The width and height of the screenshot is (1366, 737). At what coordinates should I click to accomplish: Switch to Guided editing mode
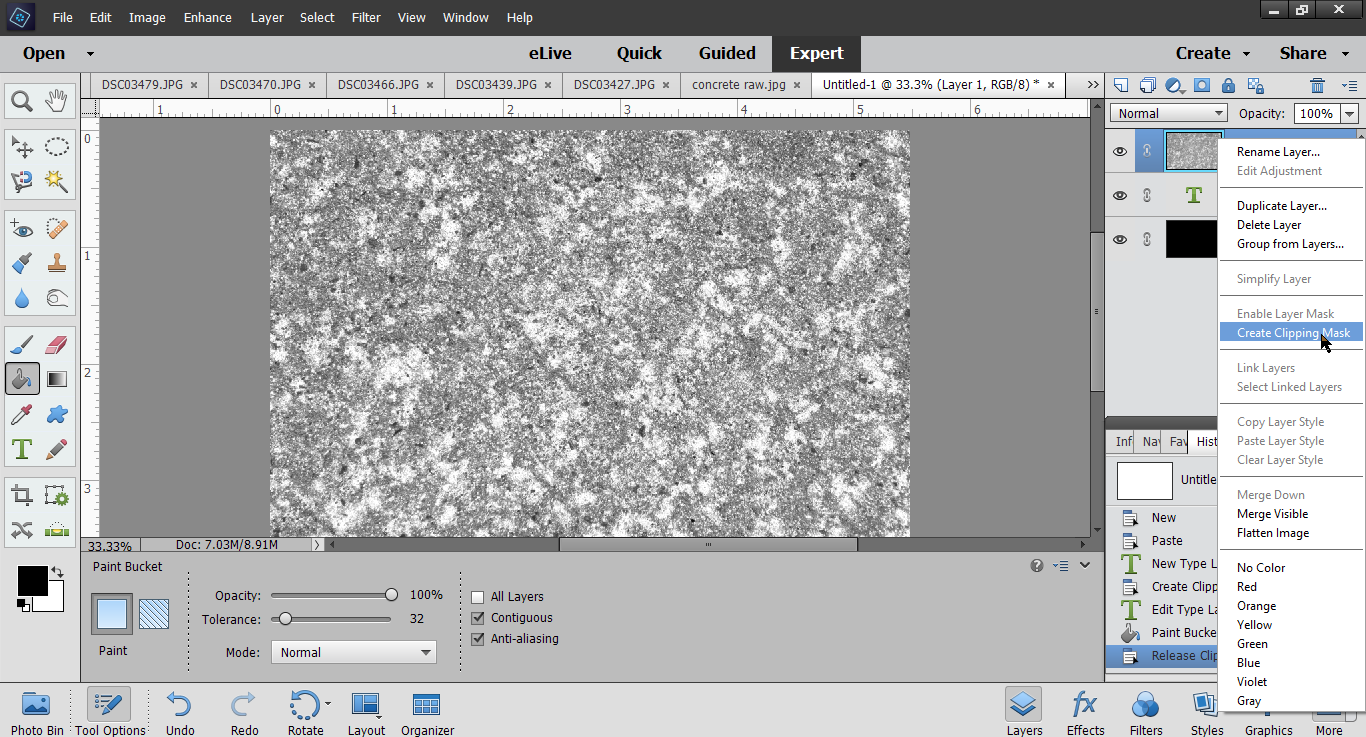(x=727, y=54)
